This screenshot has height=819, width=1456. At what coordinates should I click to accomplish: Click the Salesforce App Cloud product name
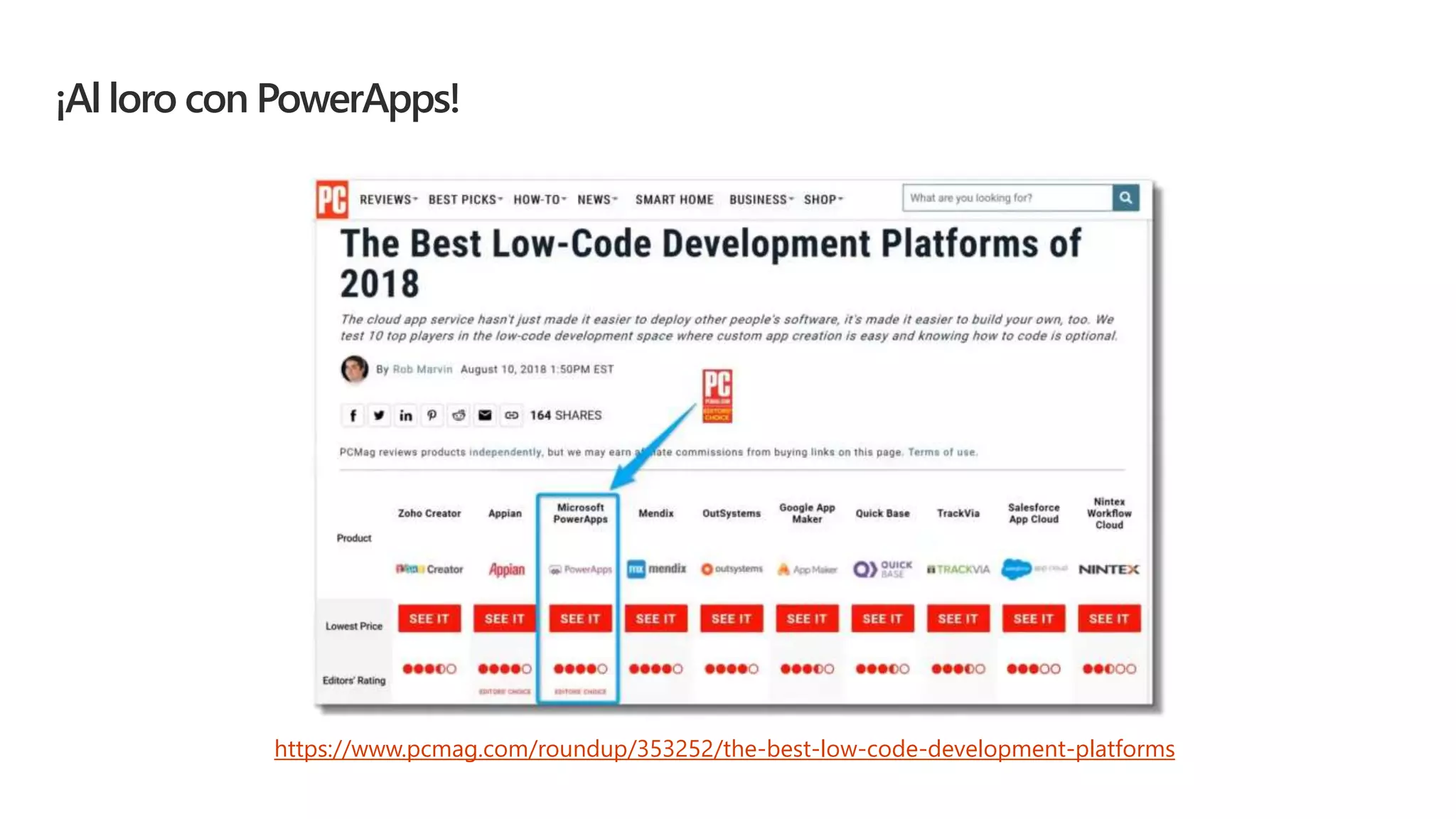coord(1034,513)
